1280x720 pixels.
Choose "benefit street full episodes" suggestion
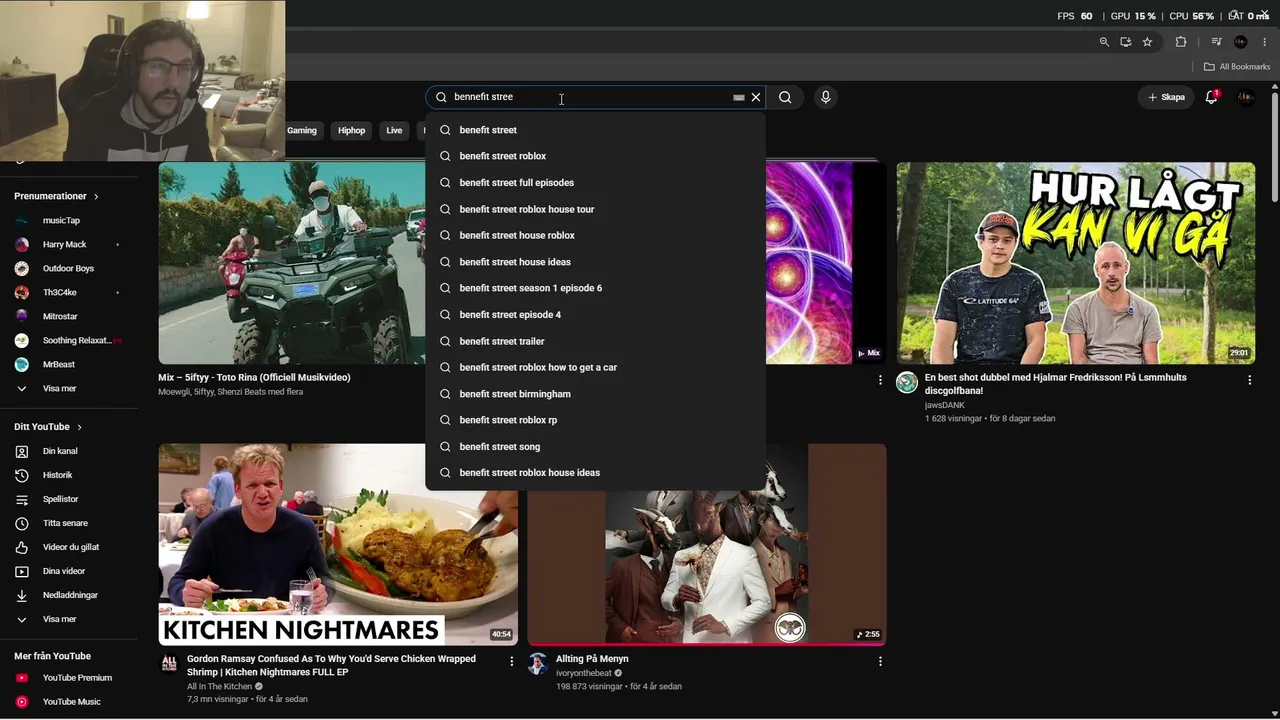tap(596, 183)
